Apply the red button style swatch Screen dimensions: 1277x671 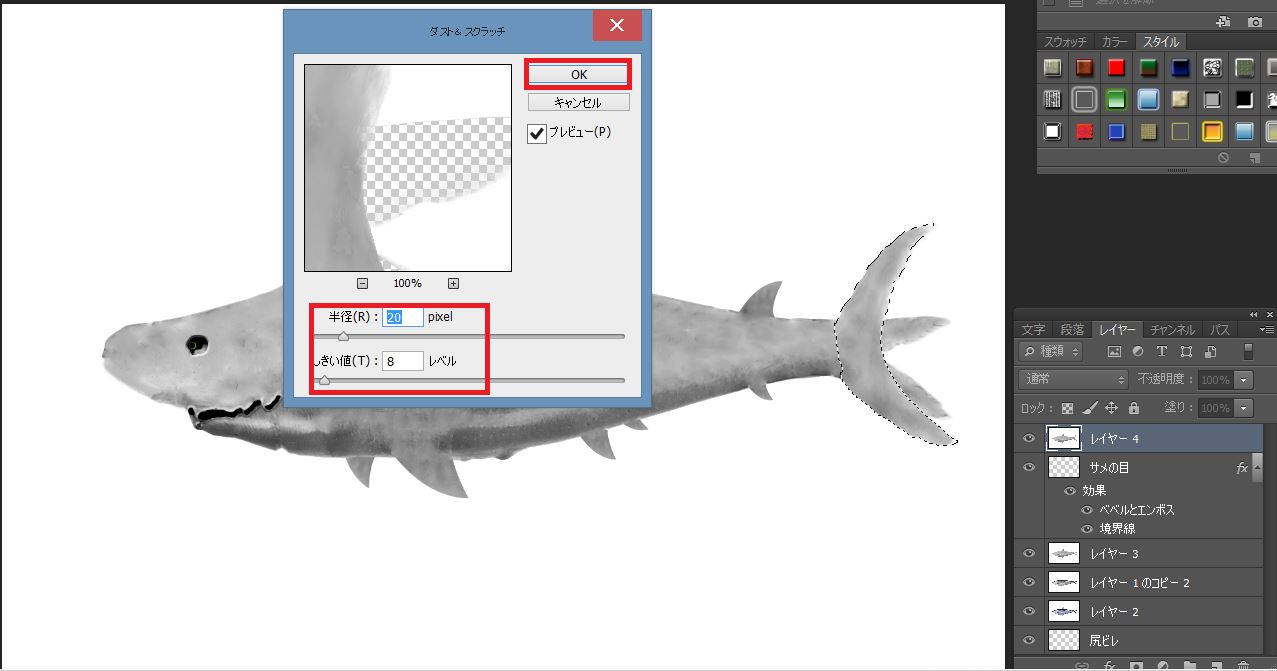[x=1116, y=68]
